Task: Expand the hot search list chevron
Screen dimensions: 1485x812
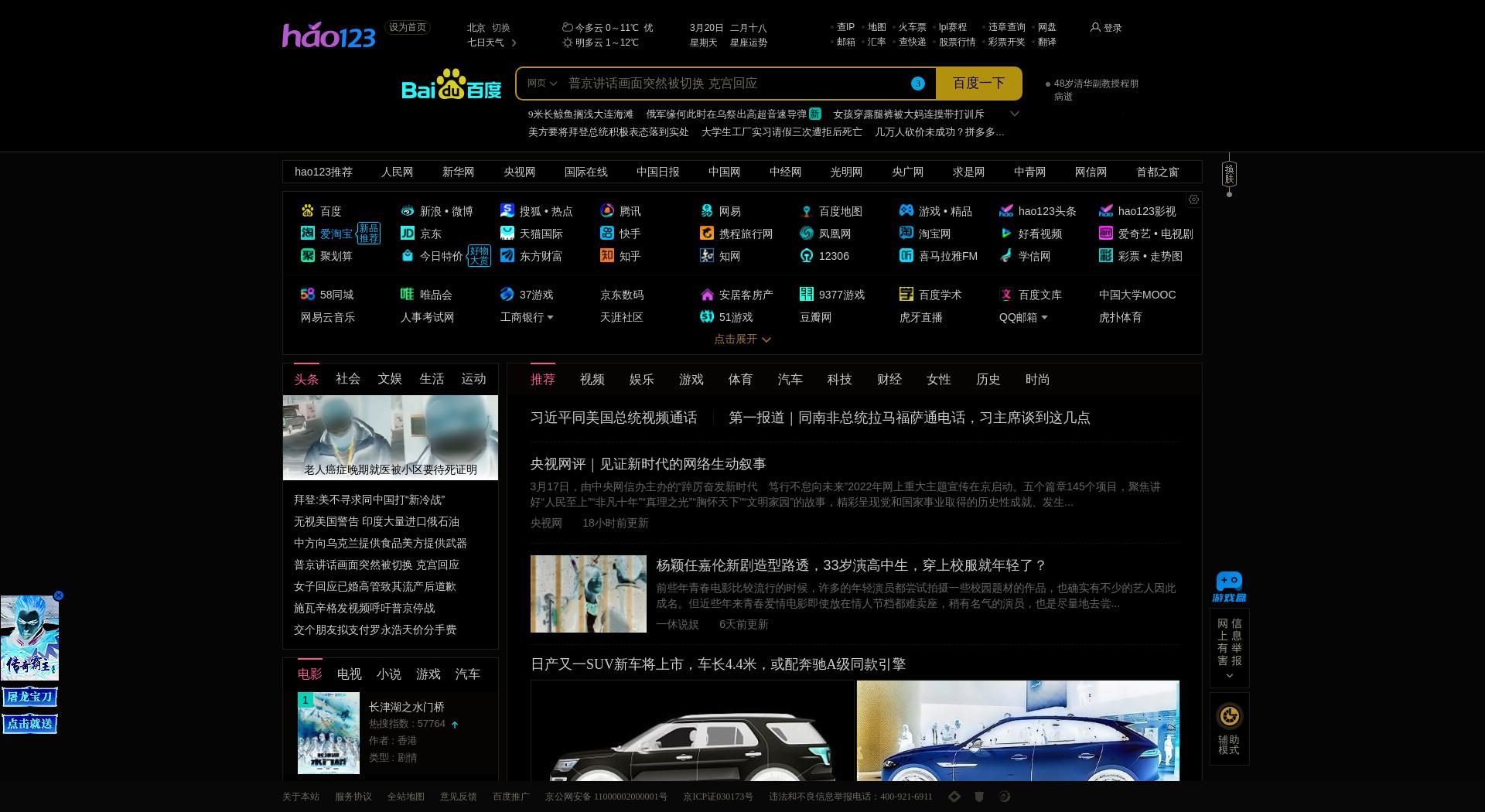Action: coord(1015,114)
